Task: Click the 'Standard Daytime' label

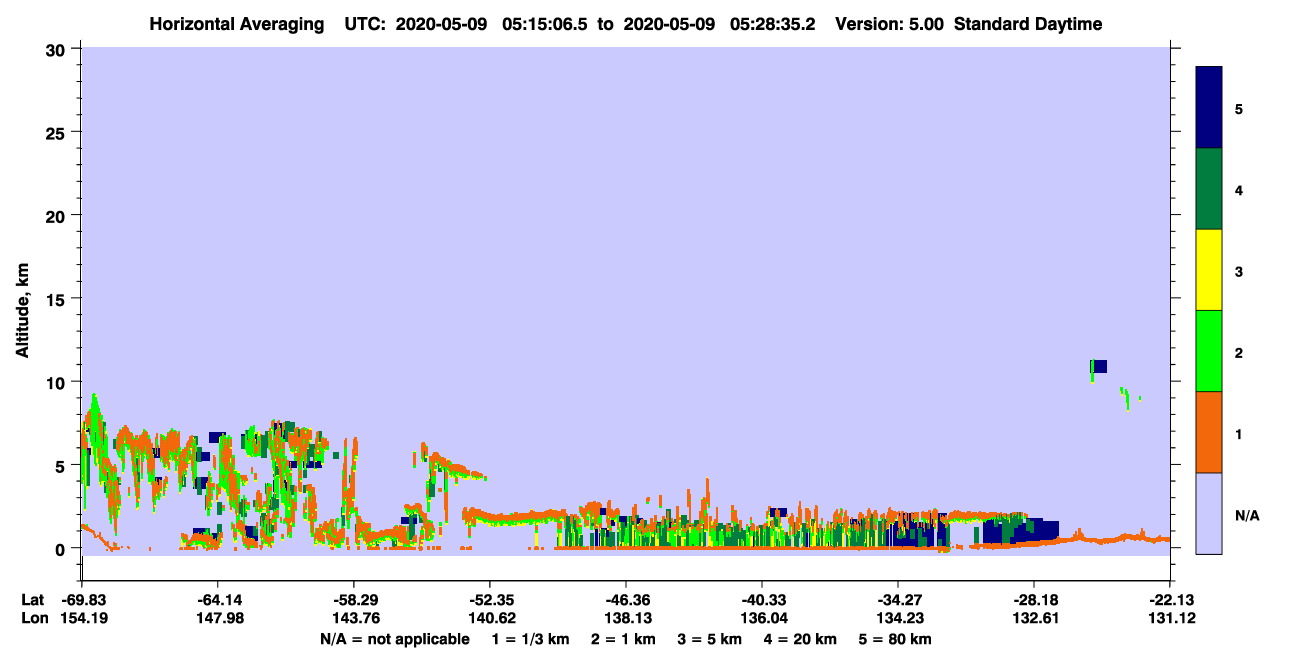Action: click(1028, 24)
